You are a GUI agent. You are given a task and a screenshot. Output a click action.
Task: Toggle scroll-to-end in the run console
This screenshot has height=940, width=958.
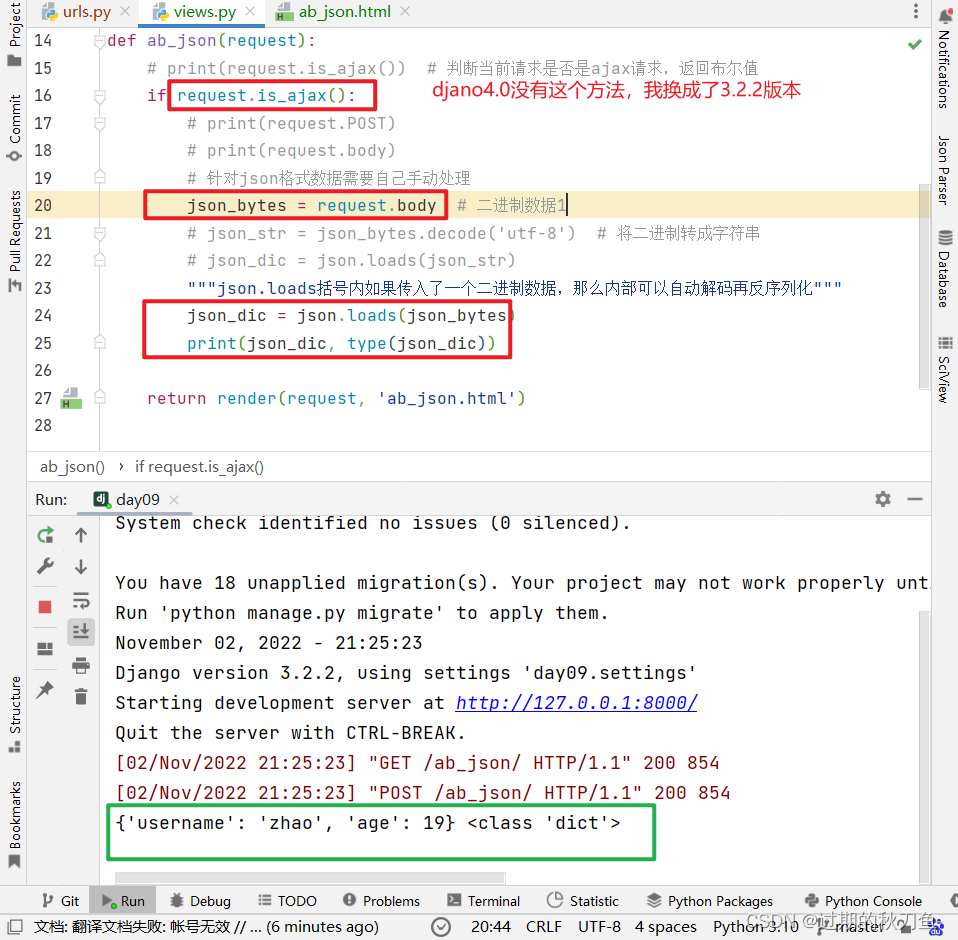(x=81, y=630)
